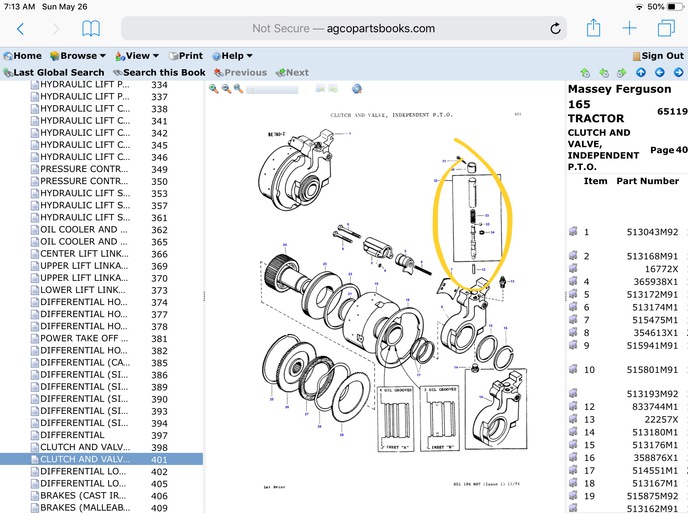Adjust the diagram zoom slider
Screen dimensions: 688x516
tap(272, 90)
